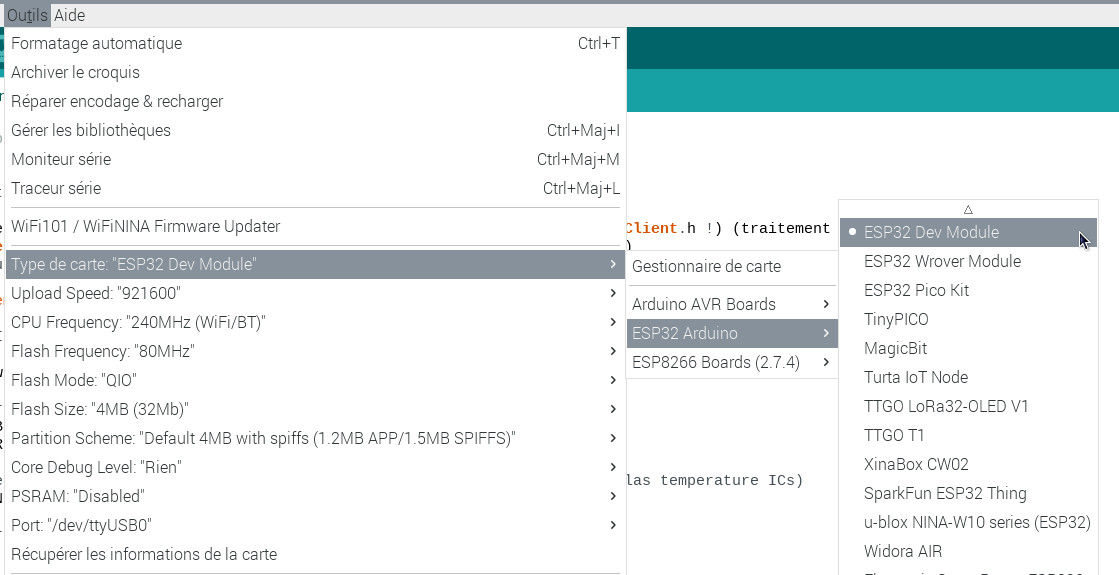
Task: Choose ESP32 Wrover Module board
Action: [x=941, y=261]
